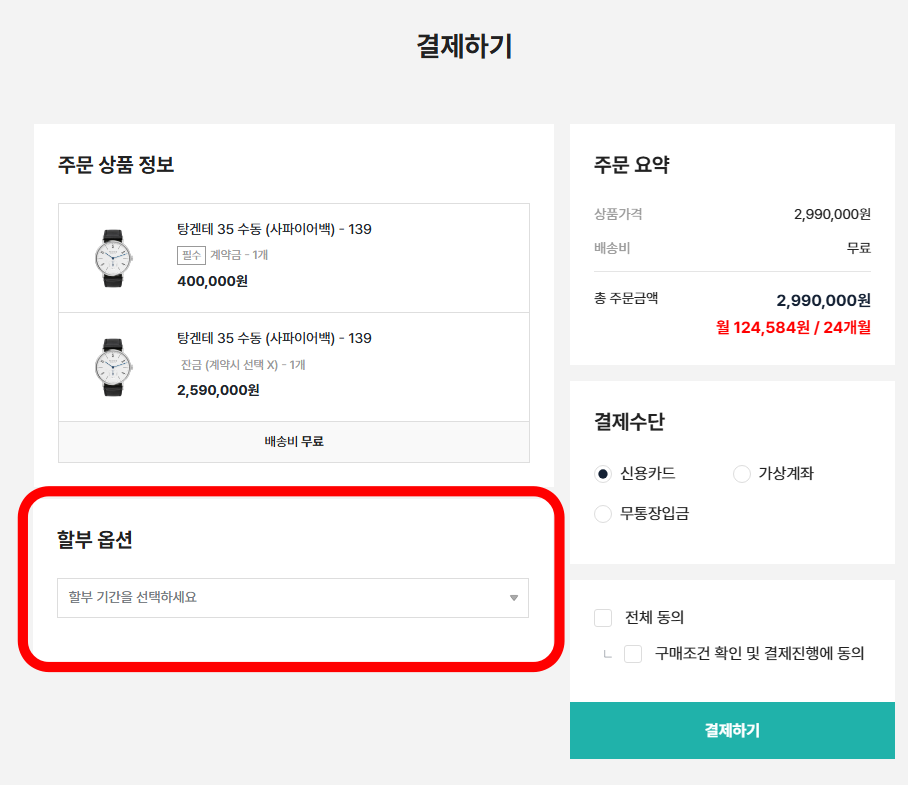Select the 신용카드 payment radio button
Image resolution: width=908 pixels, height=785 pixels.
point(603,474)
